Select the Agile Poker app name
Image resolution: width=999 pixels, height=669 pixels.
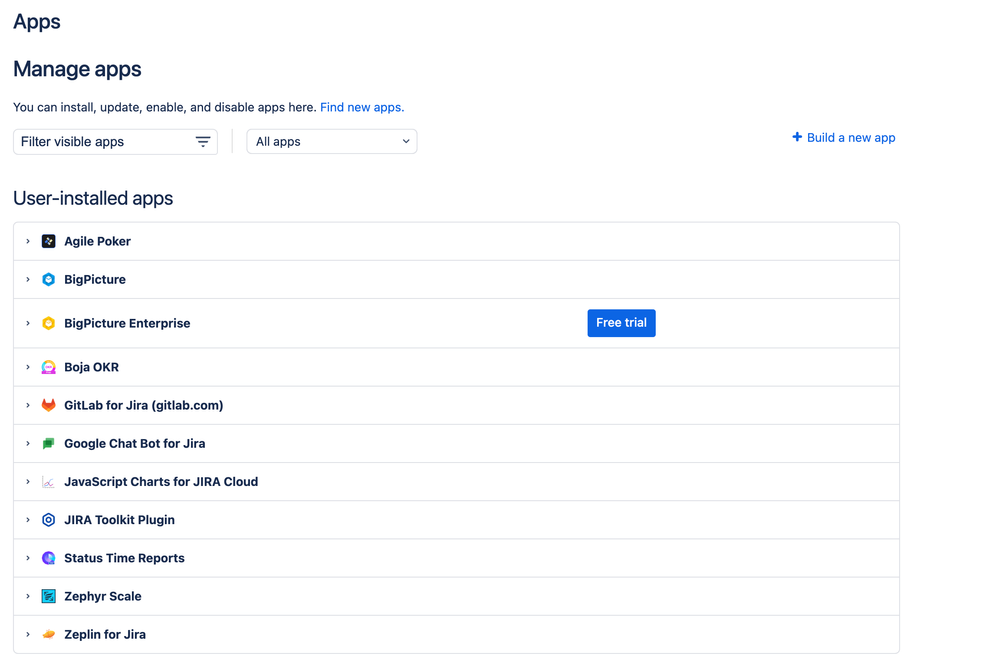[97, 241]
